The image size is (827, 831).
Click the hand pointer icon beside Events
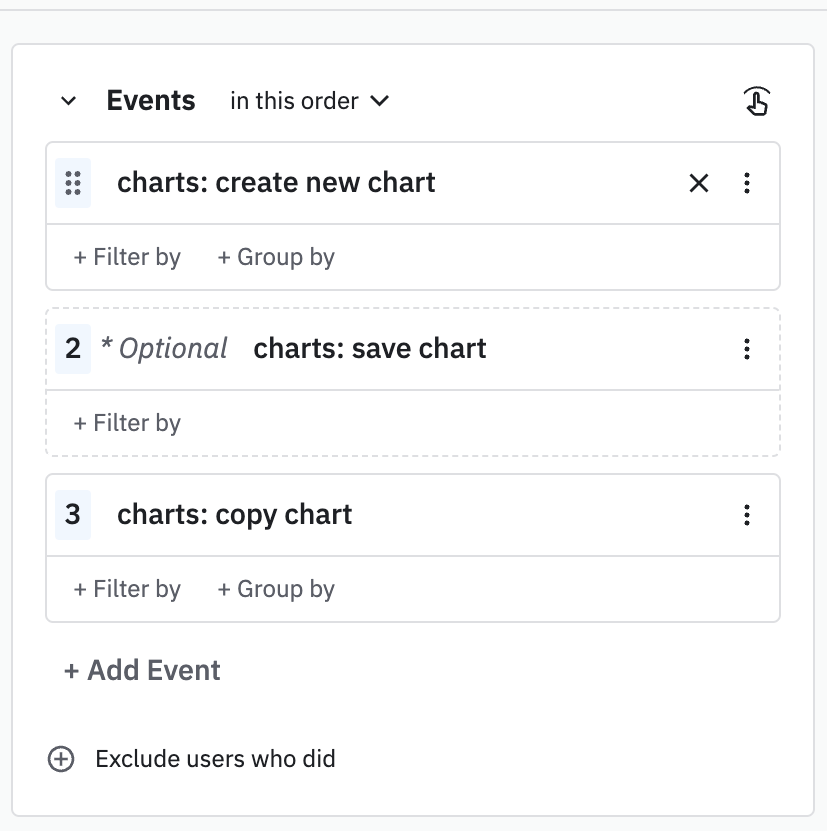tap(757, 101)
